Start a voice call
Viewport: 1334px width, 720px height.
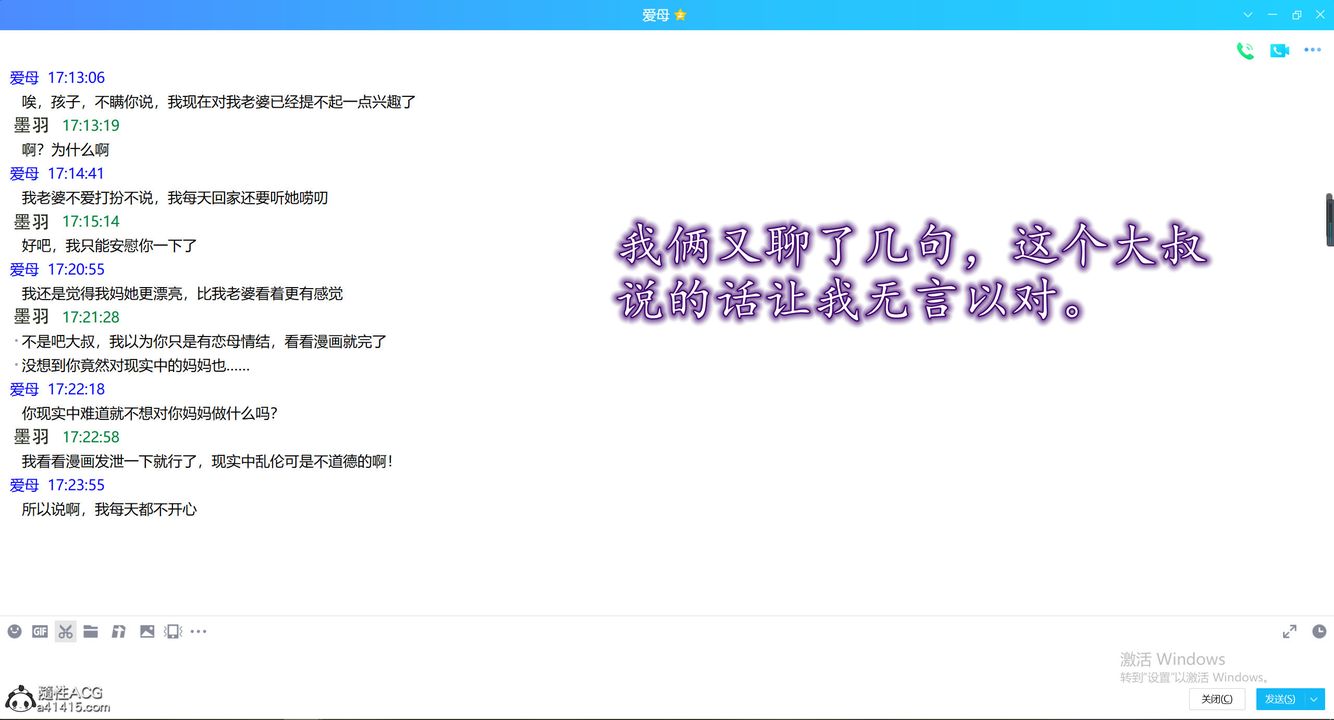coord(1245,49)
